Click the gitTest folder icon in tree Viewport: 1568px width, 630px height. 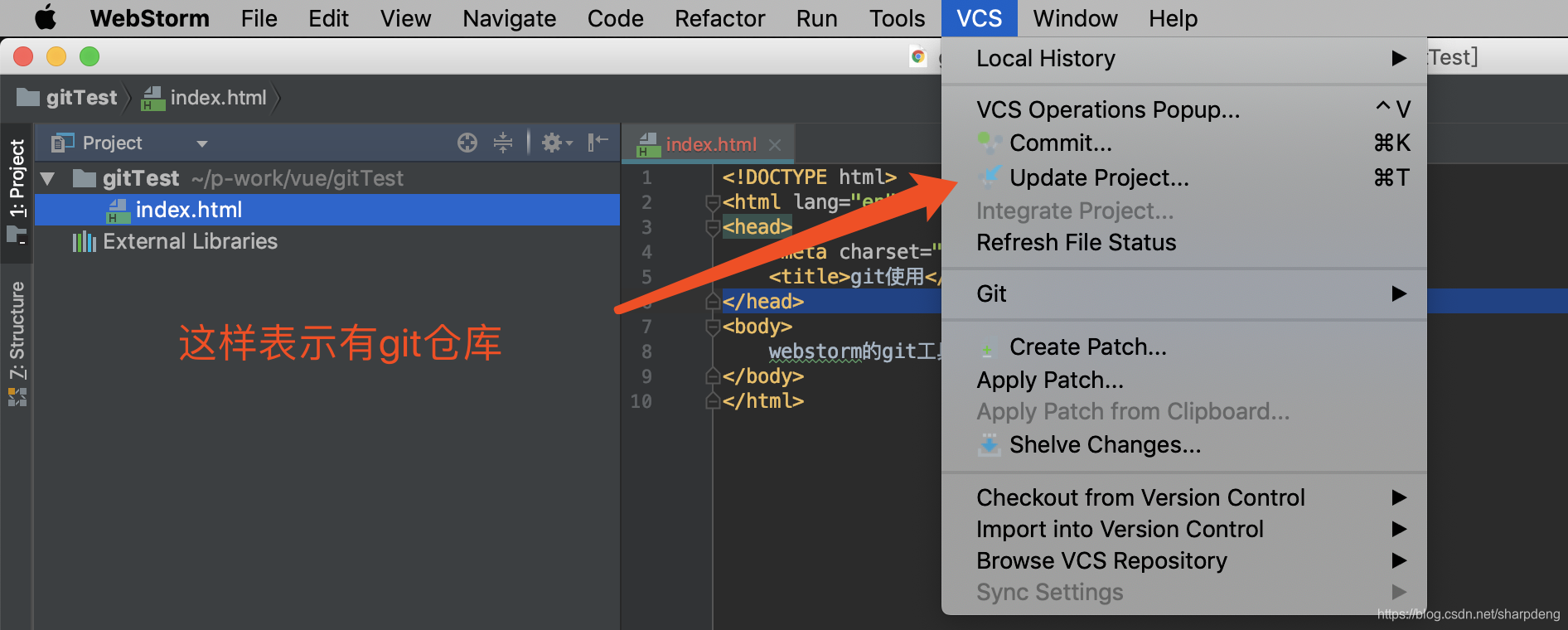84,177
